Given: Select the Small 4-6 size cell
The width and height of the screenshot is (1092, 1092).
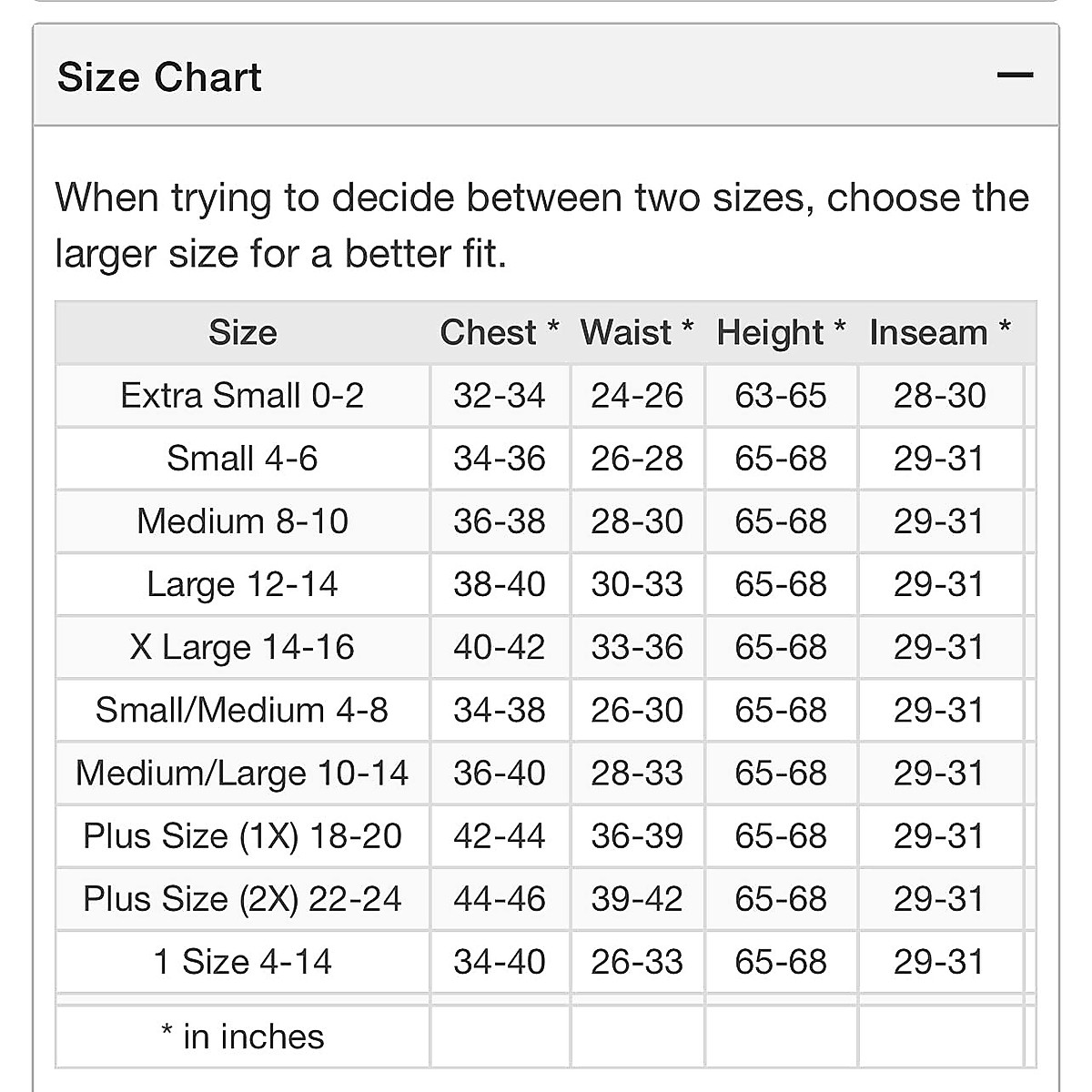Looking at the screenshot, I should click(x=242, y=459).
